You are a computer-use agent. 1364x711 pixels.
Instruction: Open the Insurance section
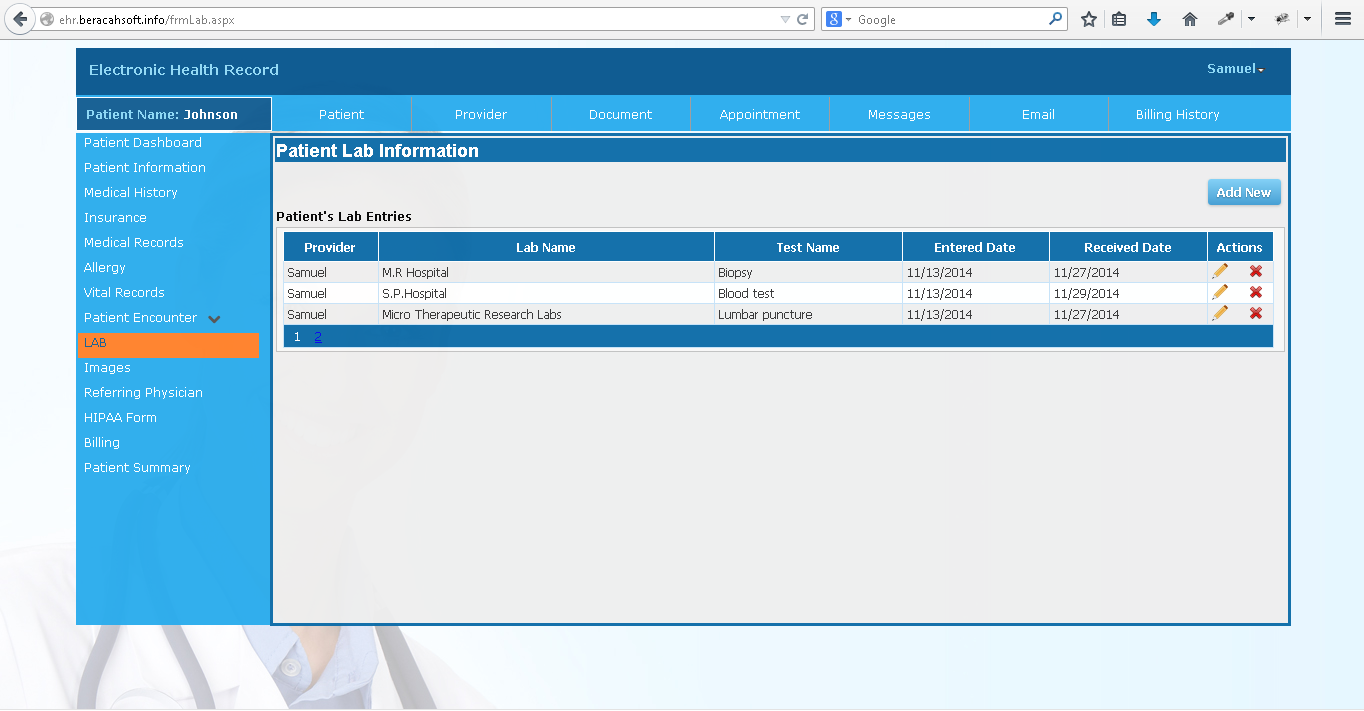point(115,218)
